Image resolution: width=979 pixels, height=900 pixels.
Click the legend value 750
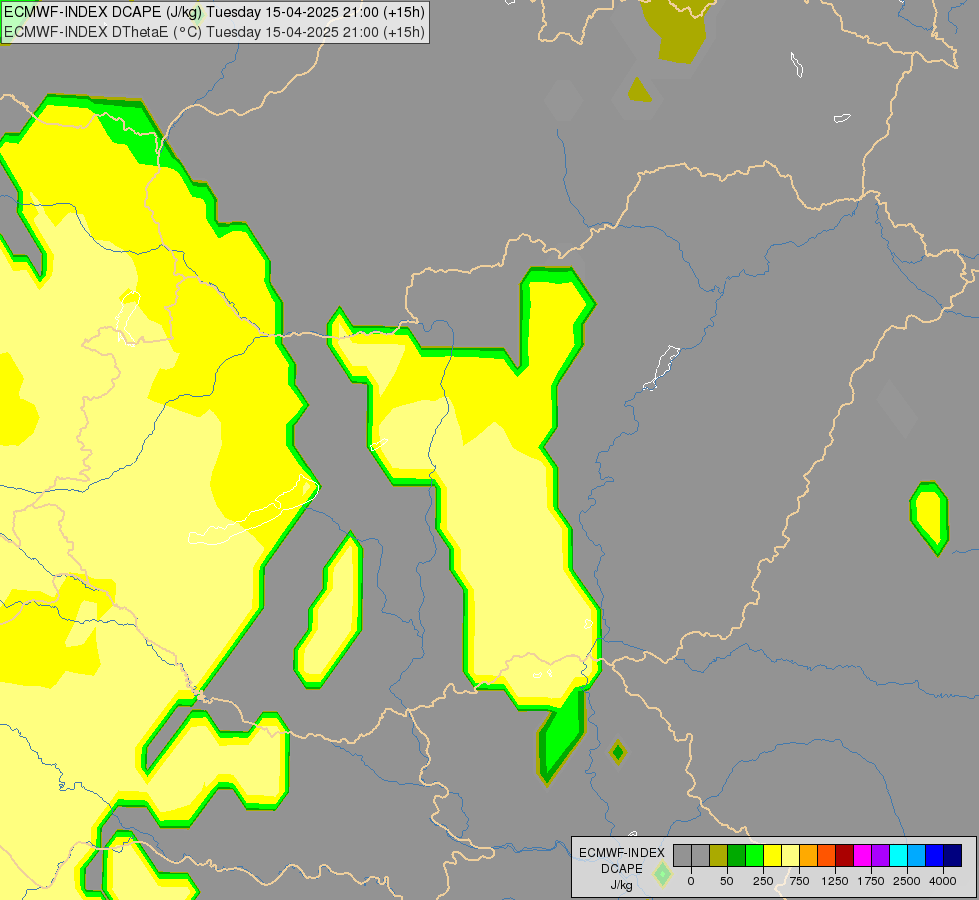(x=799, y=881)
